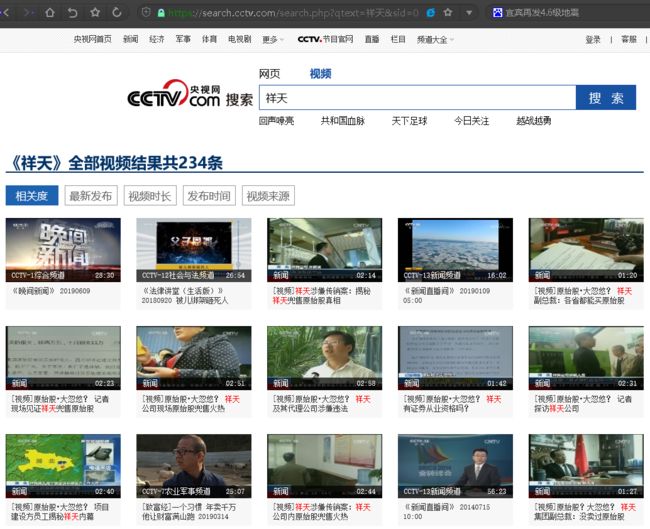Click suggested keyword 回声嘹亮
This screenshot has width=650, height=529.
pos(276,121)
